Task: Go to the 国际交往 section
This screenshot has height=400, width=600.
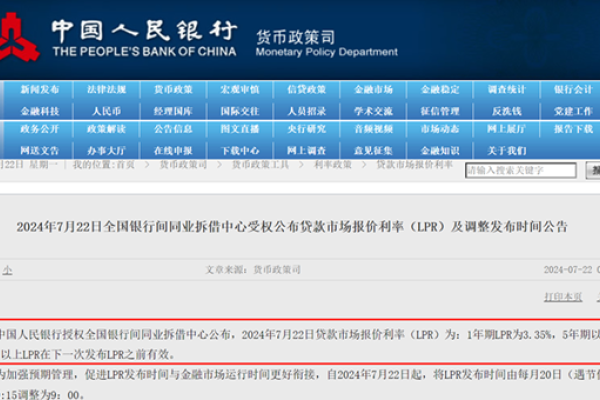Action: pos(240,111)
